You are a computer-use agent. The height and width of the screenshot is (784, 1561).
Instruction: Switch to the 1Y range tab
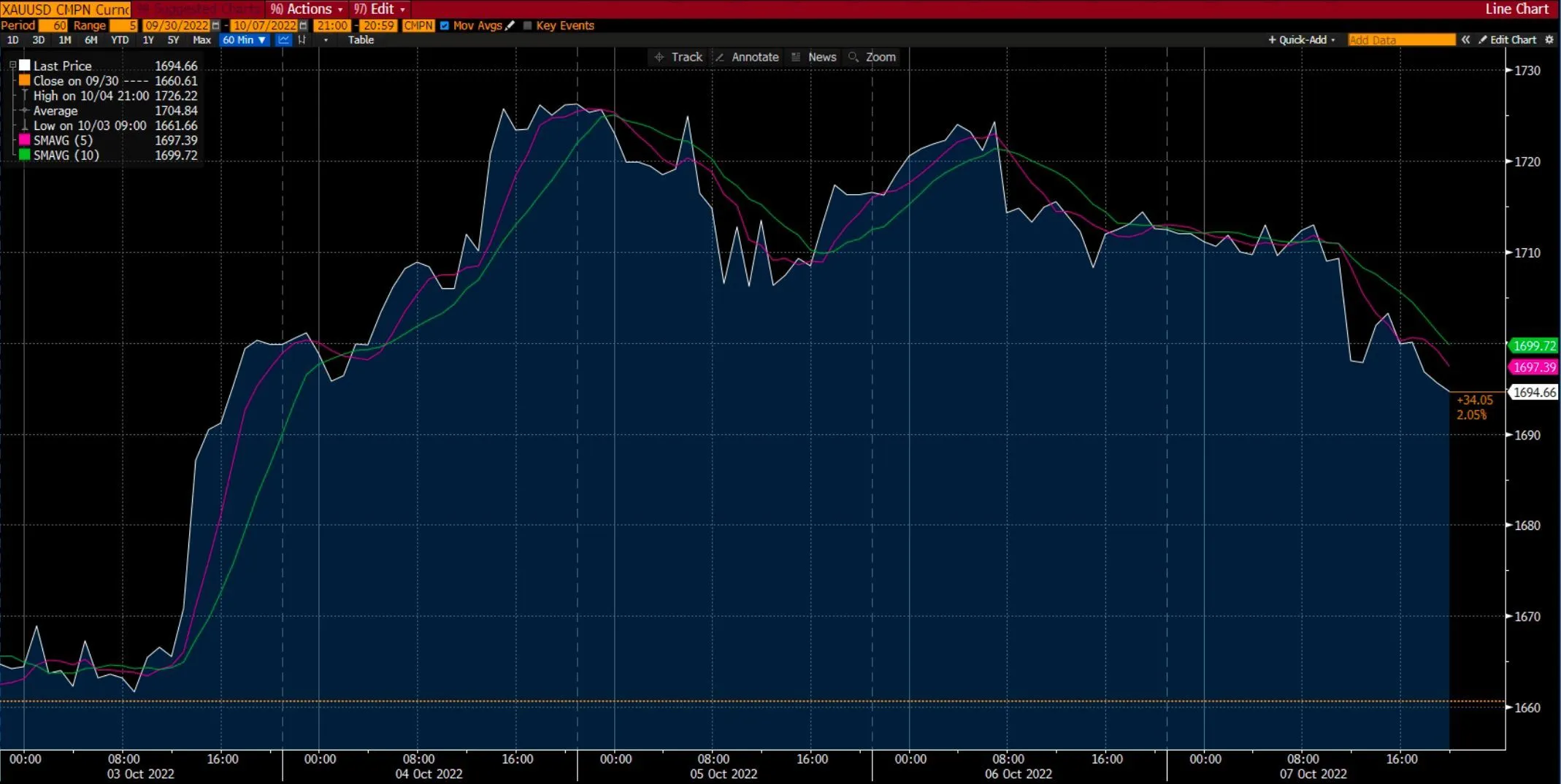[147, 41]
